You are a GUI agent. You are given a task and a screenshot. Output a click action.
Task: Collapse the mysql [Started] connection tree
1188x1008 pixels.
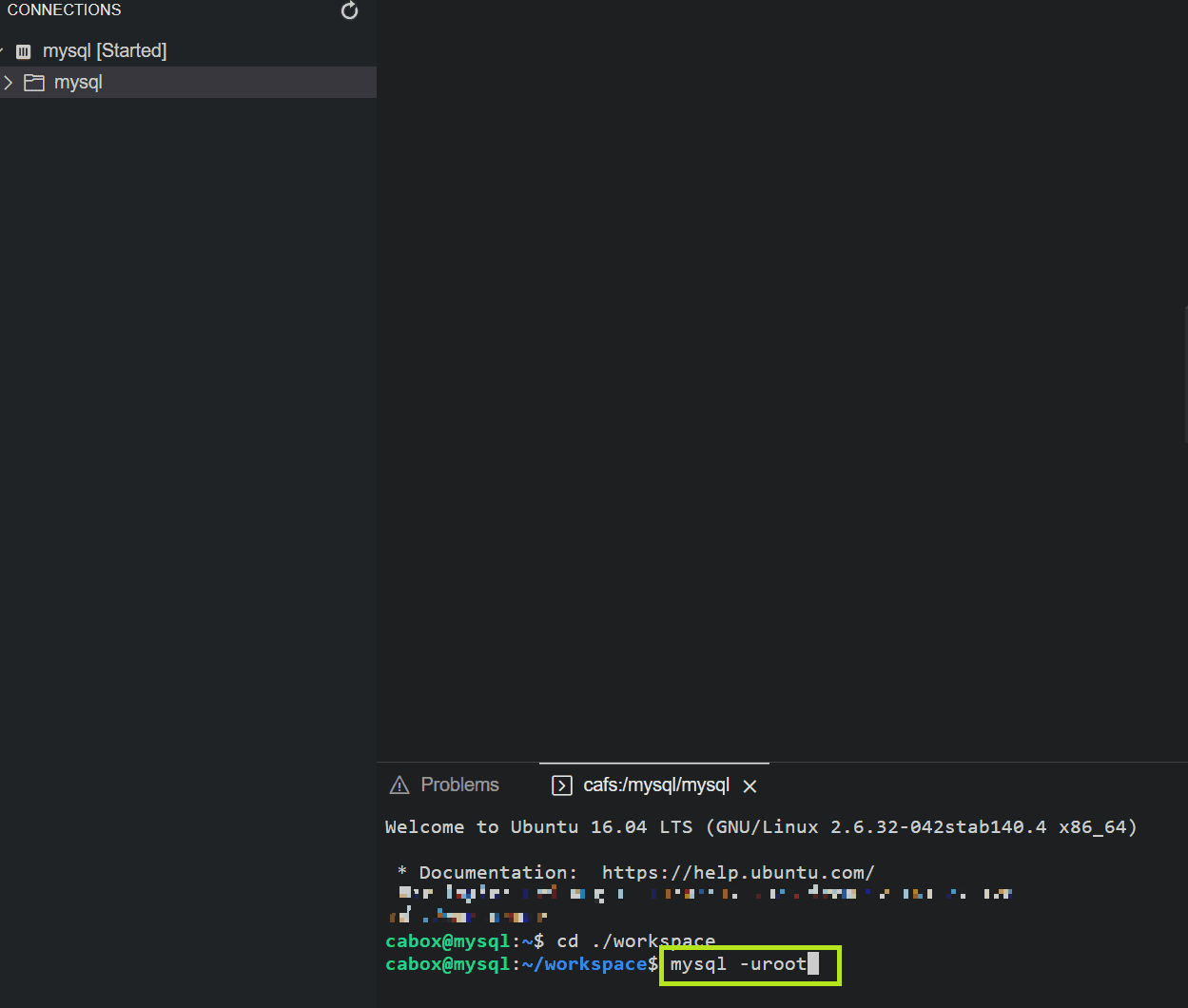(x=5, y=50)
